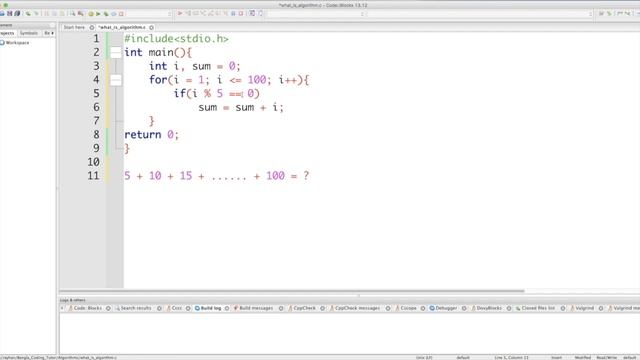
Task: Close the Start here tab
Action: click(91, 27)
